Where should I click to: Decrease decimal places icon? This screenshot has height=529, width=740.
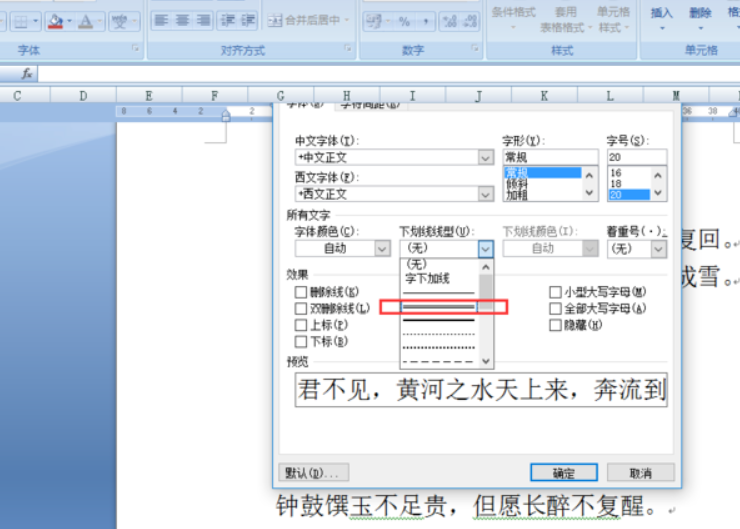pos(470,21)
